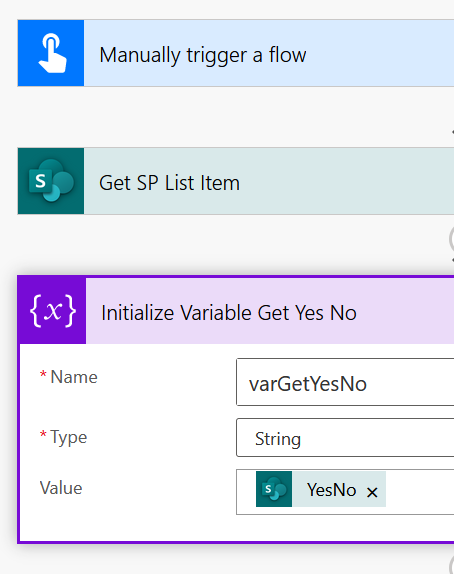Image resolution: width=454 pixels, height=574 pixels.
Task: Click the Name field containing varGetYesNo
Action: pyautogui.click(x=345, y=382)
